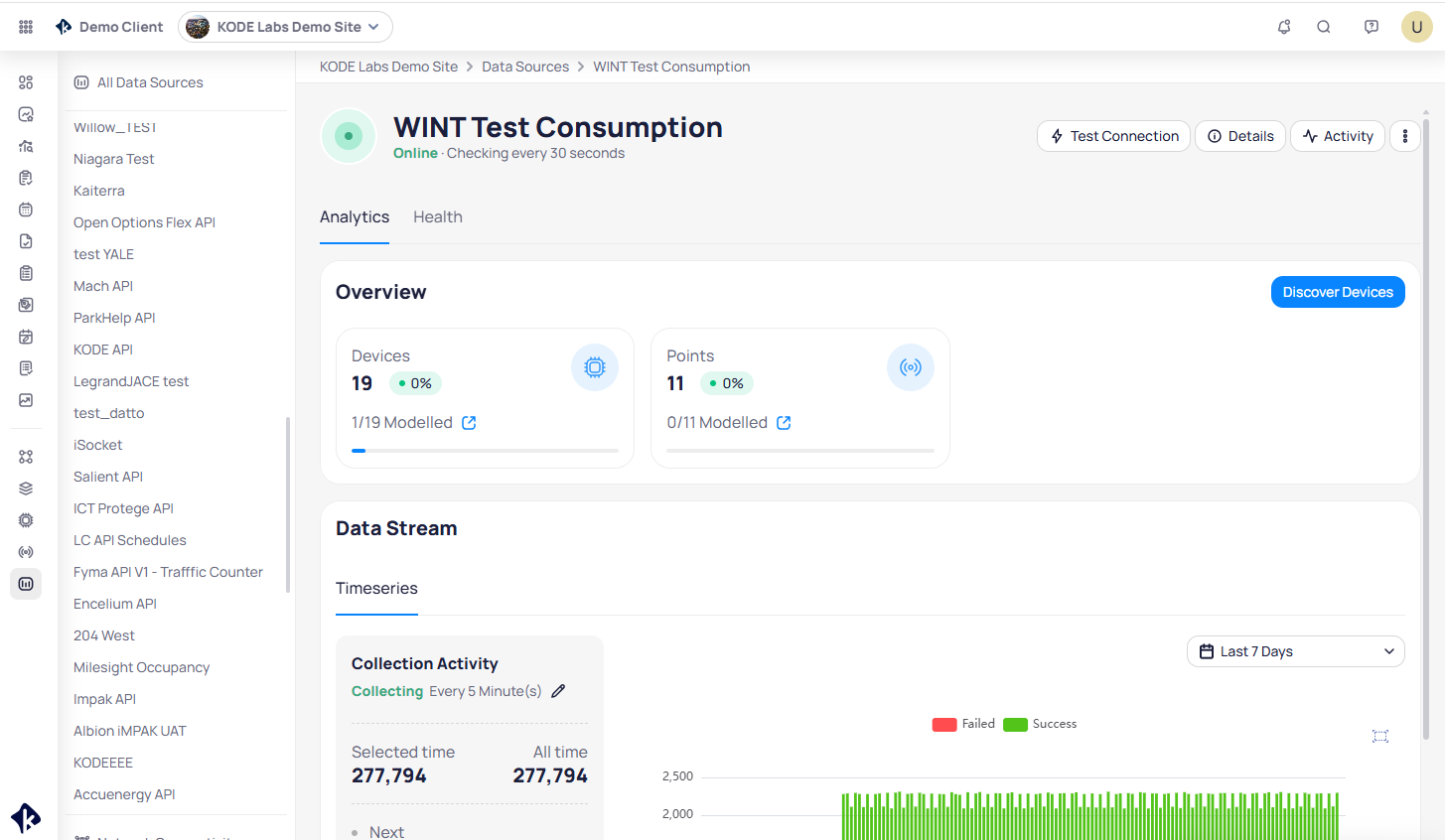Click the KODE logo beside Demo Client
The image size is (1445, 840).
64,27
